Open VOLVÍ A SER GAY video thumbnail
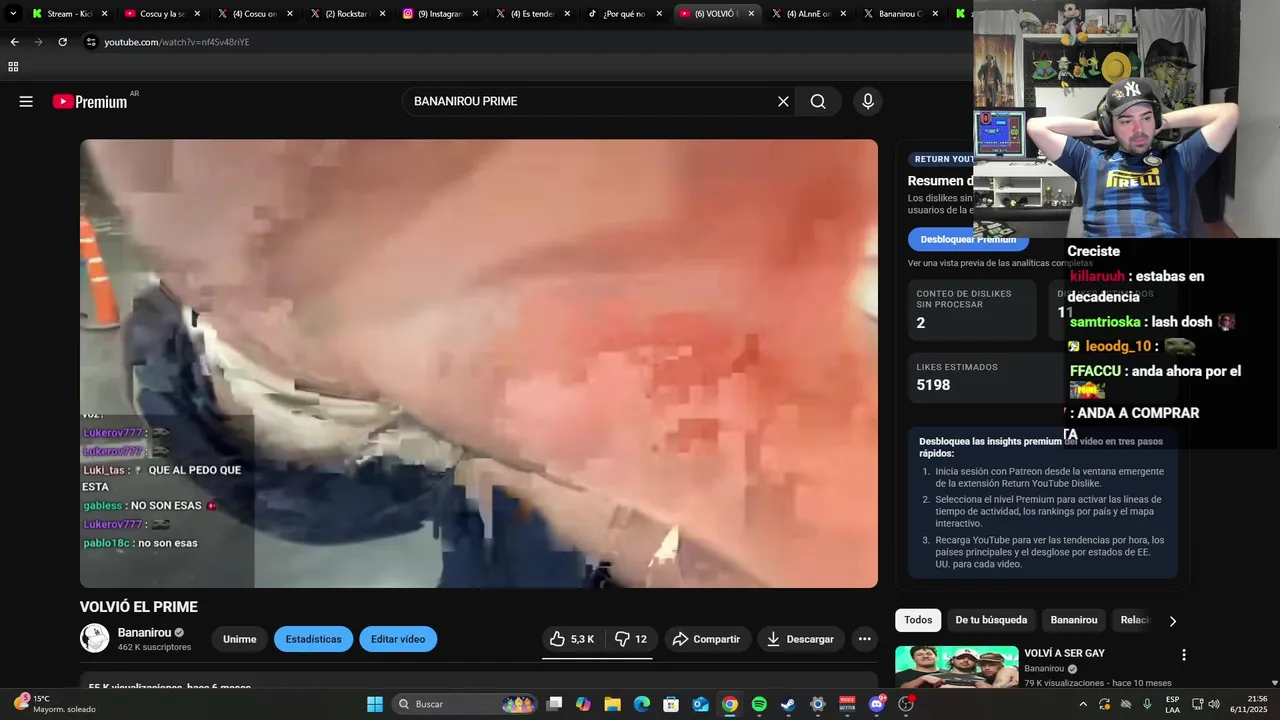The width and height of the screenshot is (1280, 720). coord(957,667)
